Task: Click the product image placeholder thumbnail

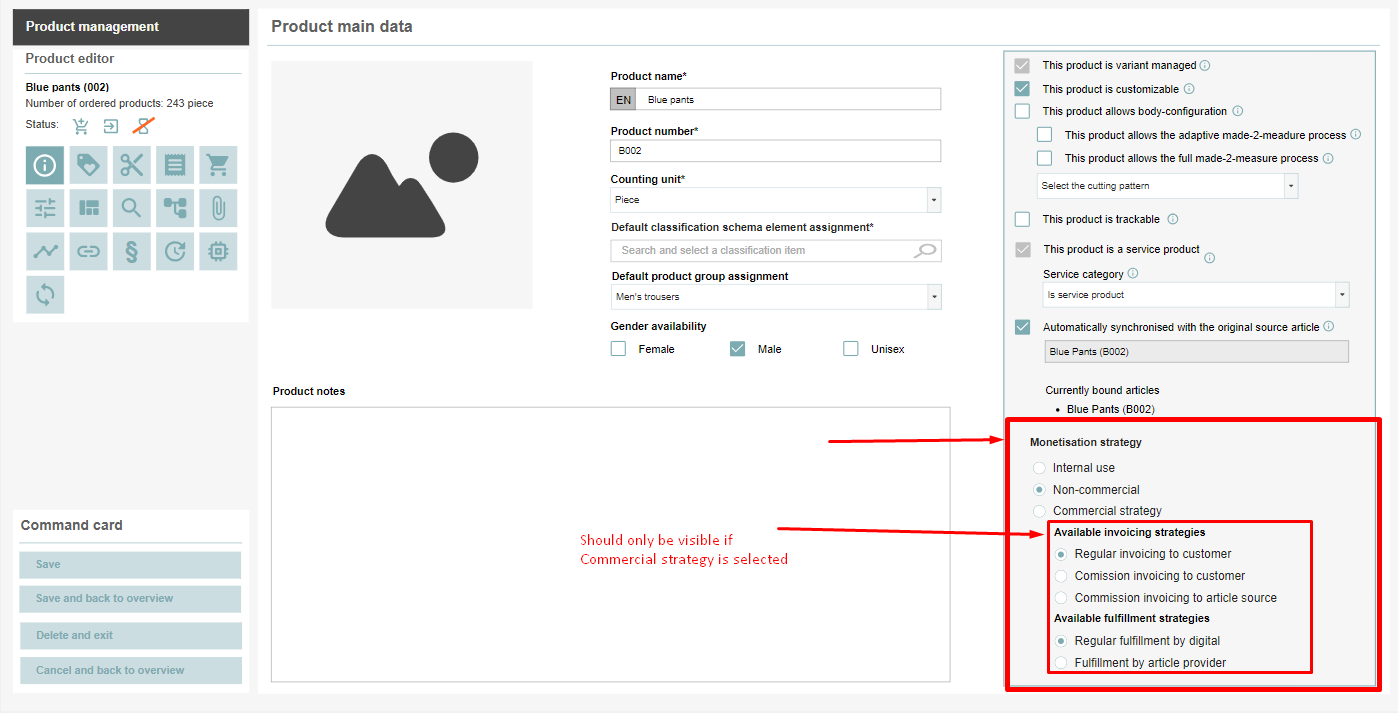Action: (x=401, y=185)
